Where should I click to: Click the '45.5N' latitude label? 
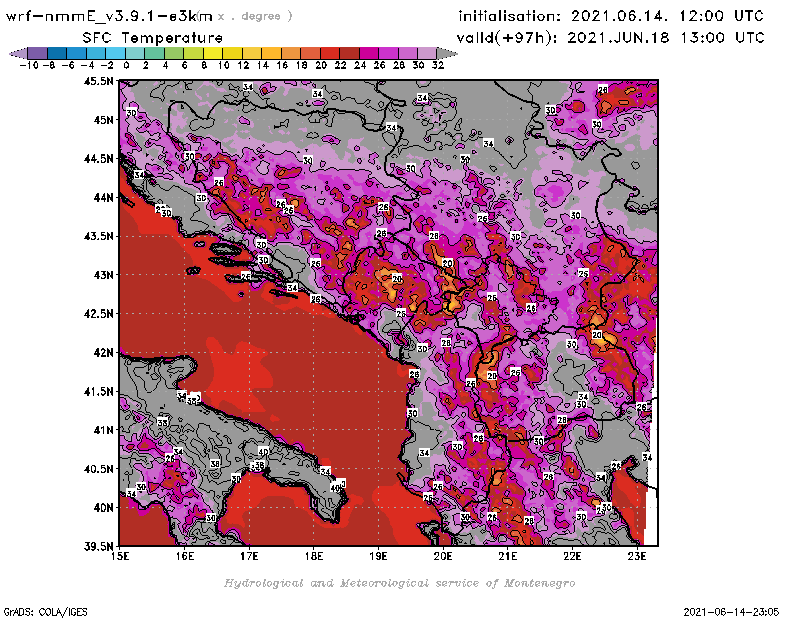point(98,81)
